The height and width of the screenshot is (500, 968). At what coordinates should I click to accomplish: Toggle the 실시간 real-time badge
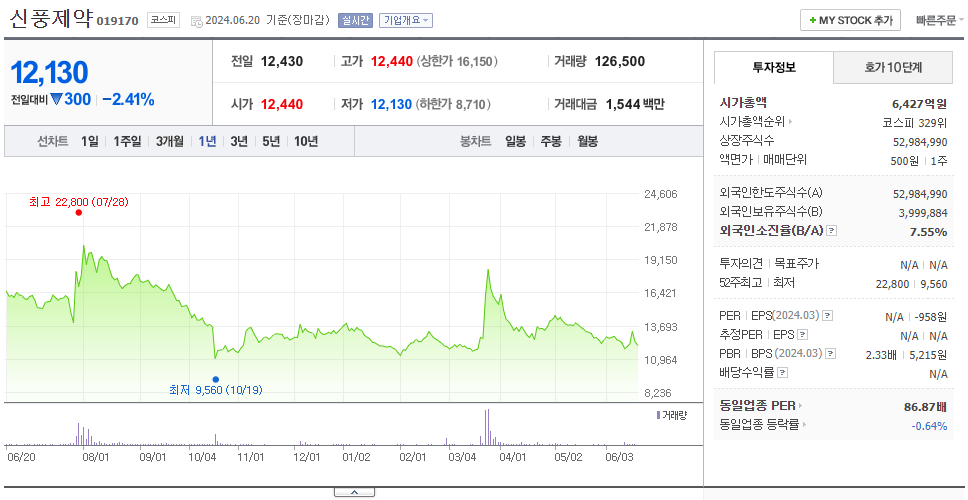point(356,20)
